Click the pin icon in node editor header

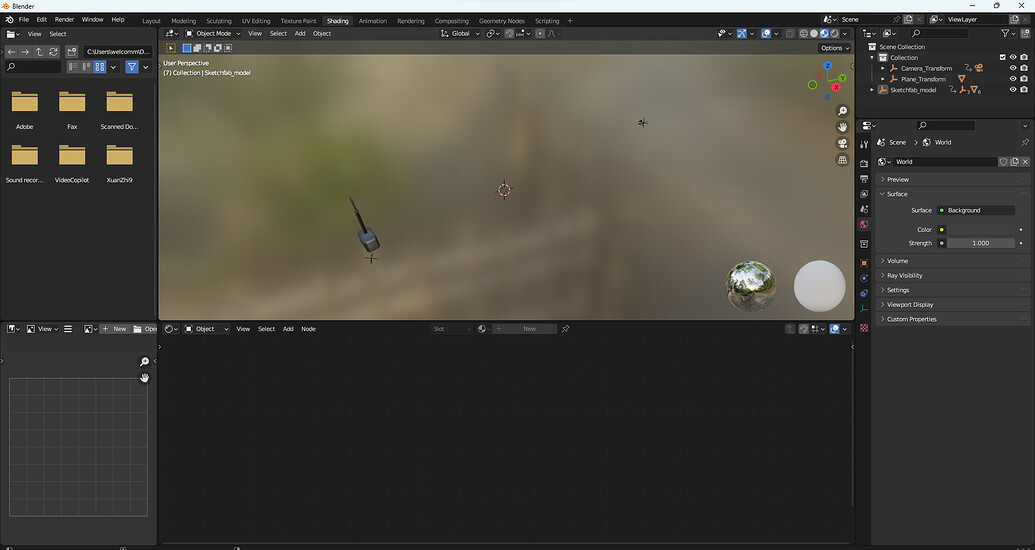[565, 329]
